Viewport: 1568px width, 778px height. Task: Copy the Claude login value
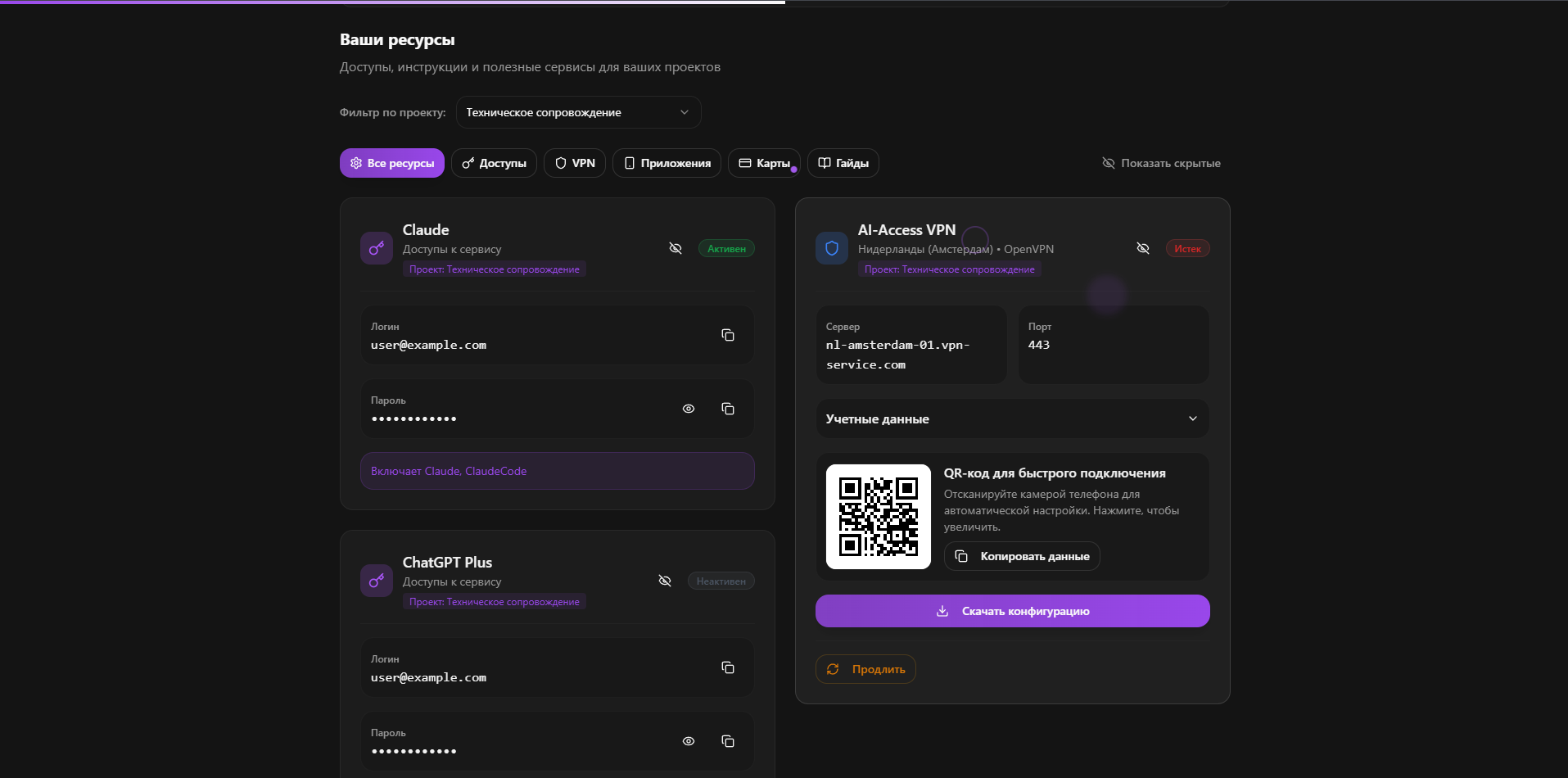(727, 335)
